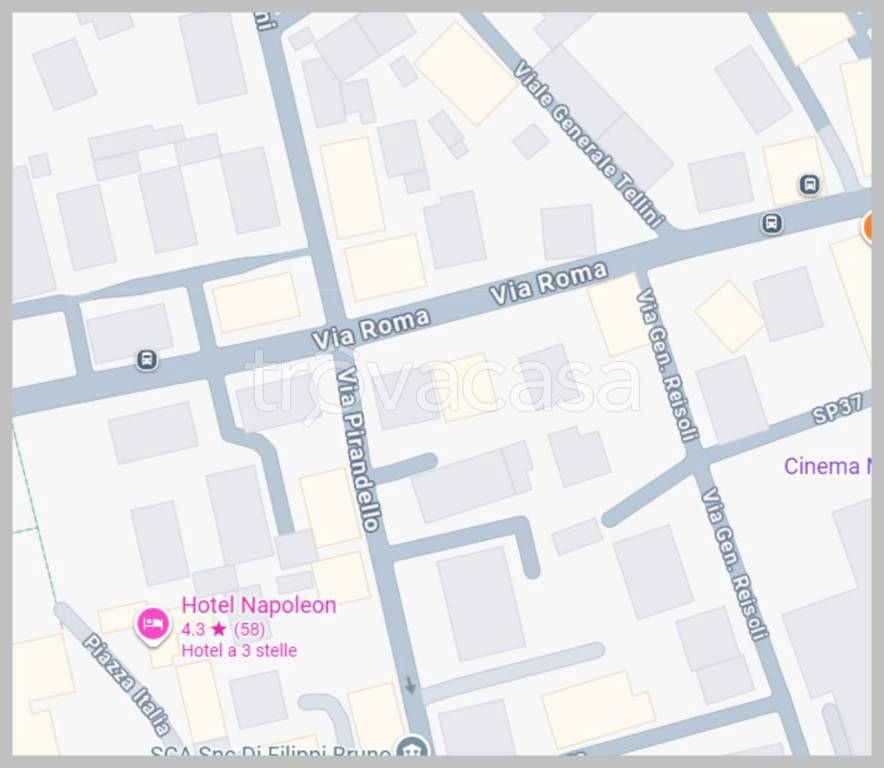This screenshot has height=768, width=884.
Task: Click the star in the hotel rating
Action: [x=218, y=629]
